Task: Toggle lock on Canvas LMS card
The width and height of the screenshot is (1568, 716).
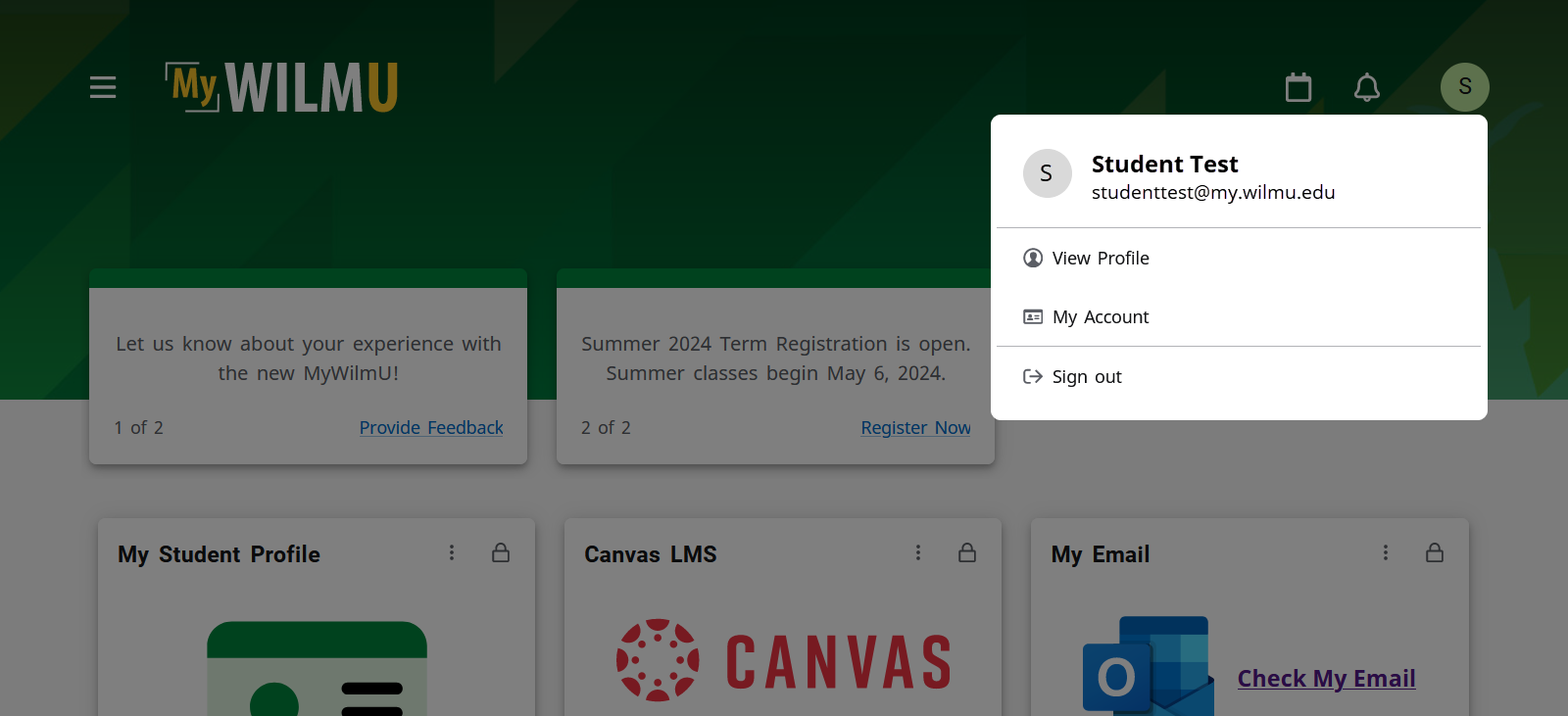Action: pyautogui.click(x=967, y=552)
